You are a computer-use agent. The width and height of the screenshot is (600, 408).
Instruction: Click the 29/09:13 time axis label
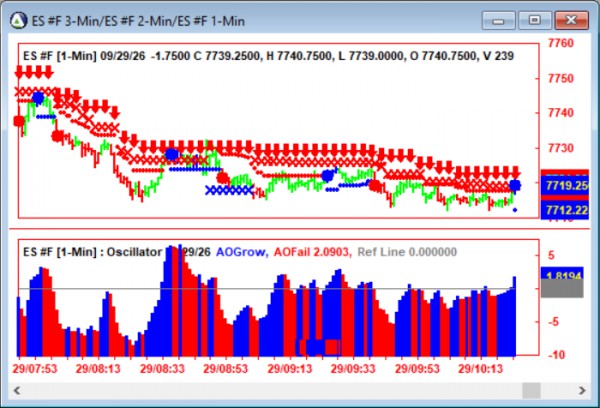click(x=290, y=369)
